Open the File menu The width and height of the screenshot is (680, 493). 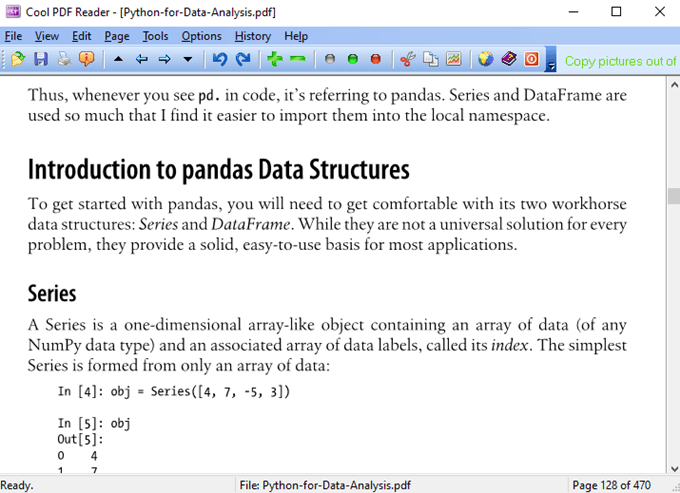13,36
